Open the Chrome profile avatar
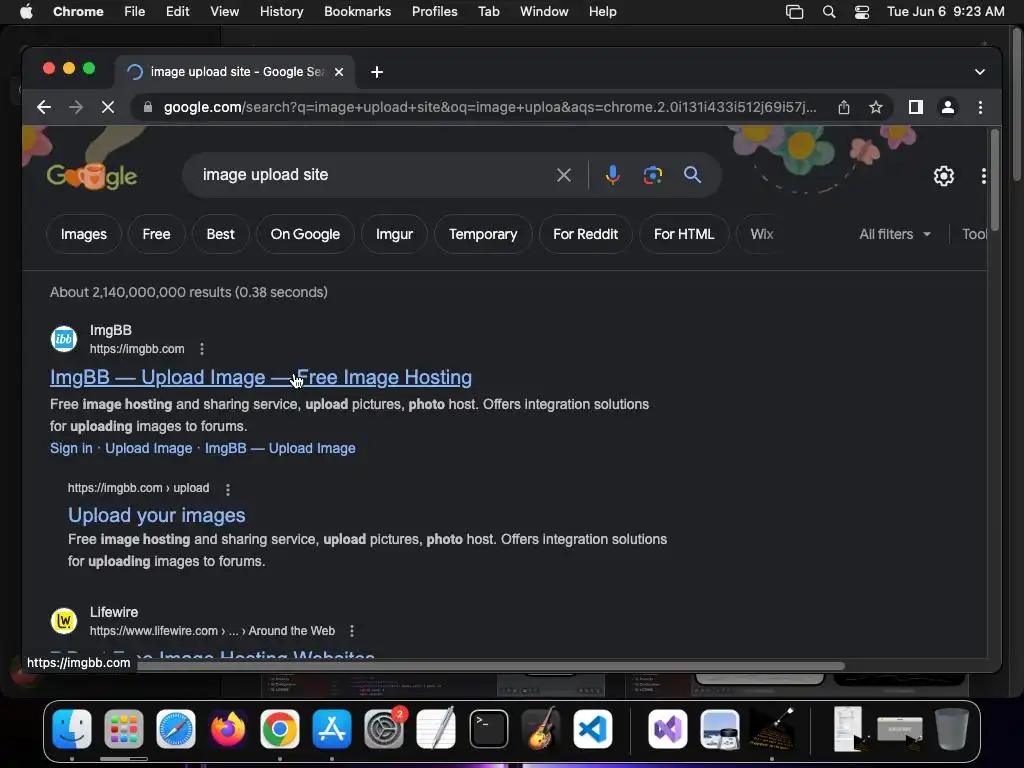This screenshot has width=1024, height=768. (948, 107)
